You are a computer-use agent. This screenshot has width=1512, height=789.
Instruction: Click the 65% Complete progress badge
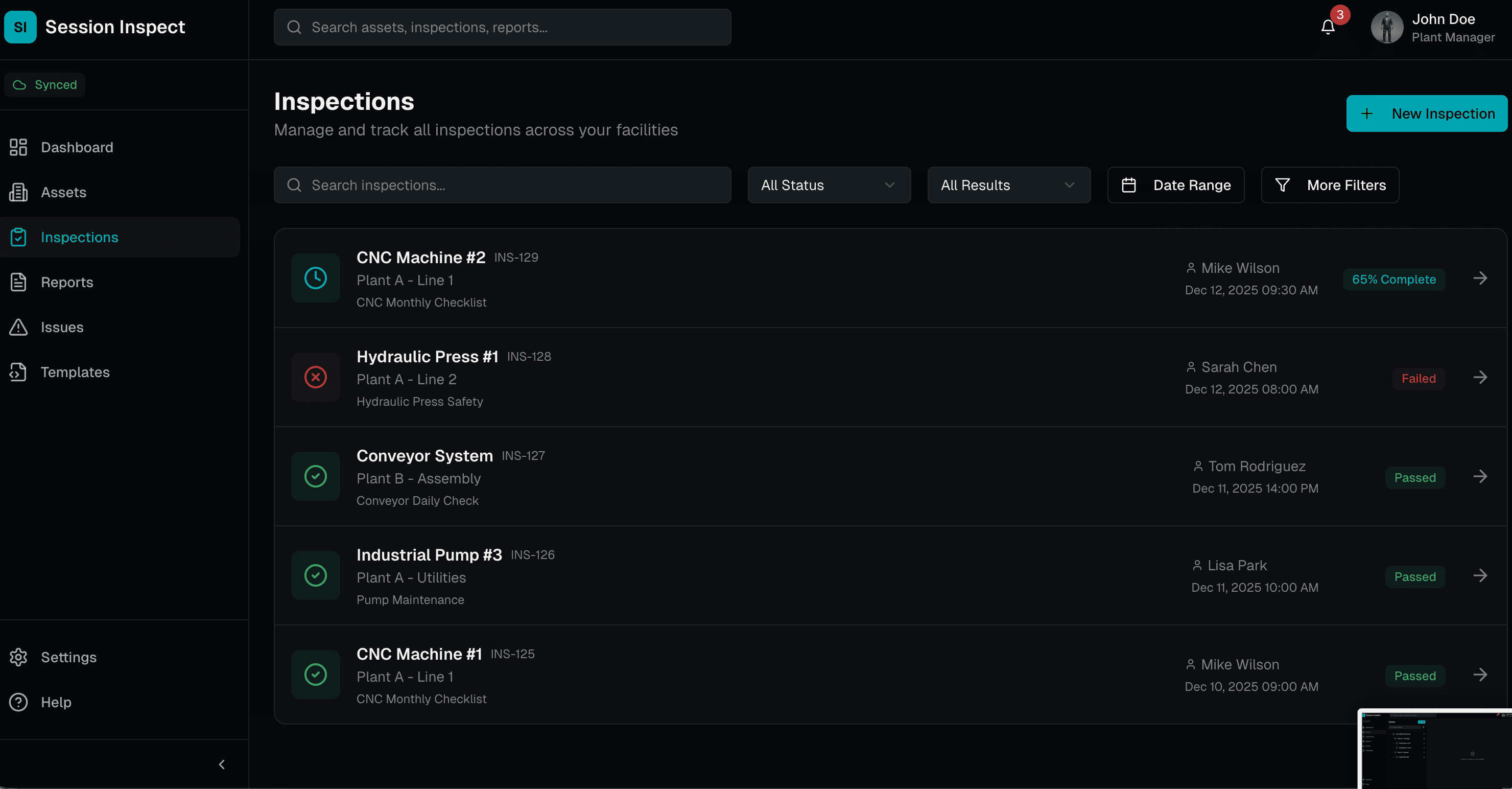[x=1393, y=280]
